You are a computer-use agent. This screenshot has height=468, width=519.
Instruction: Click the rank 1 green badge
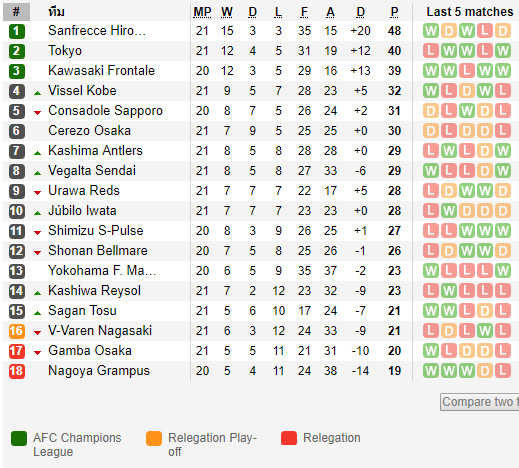(16, 31)
